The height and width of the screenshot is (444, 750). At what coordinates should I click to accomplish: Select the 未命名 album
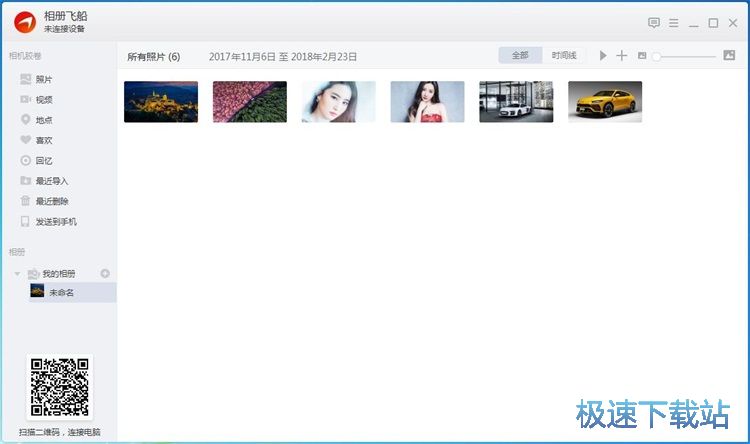pos(72,292)
